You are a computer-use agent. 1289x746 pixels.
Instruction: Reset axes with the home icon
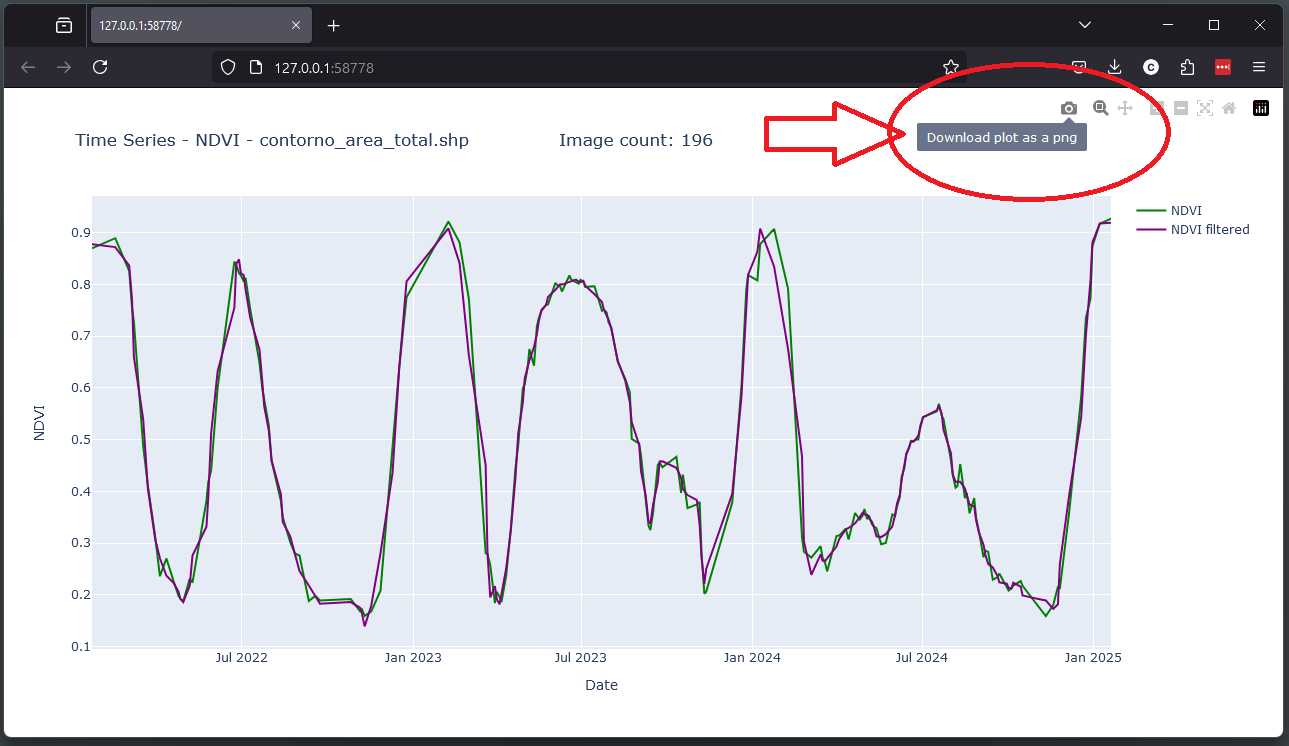pyautogui.click(x=1229, y=108)
